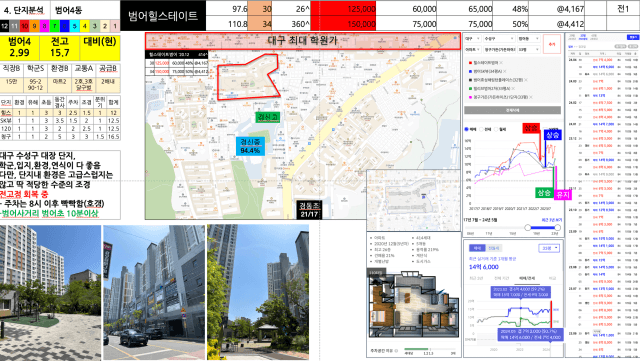Click the gray 전체삭제 bar button
This screenshot has width=640, height=361.
point(512,110)
